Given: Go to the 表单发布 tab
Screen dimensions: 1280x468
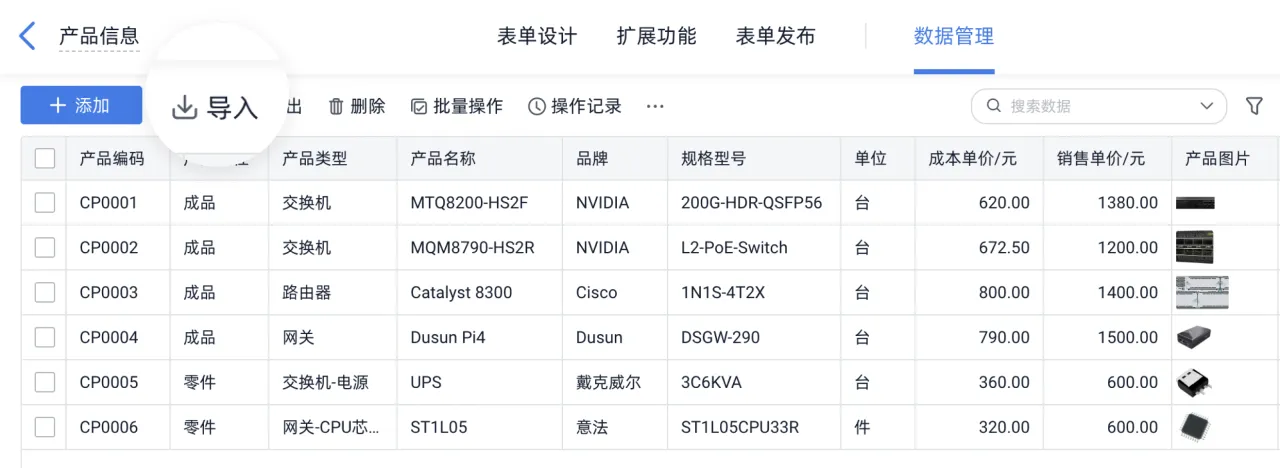Looking at the screenshot, I should click(x=775, y=37).
